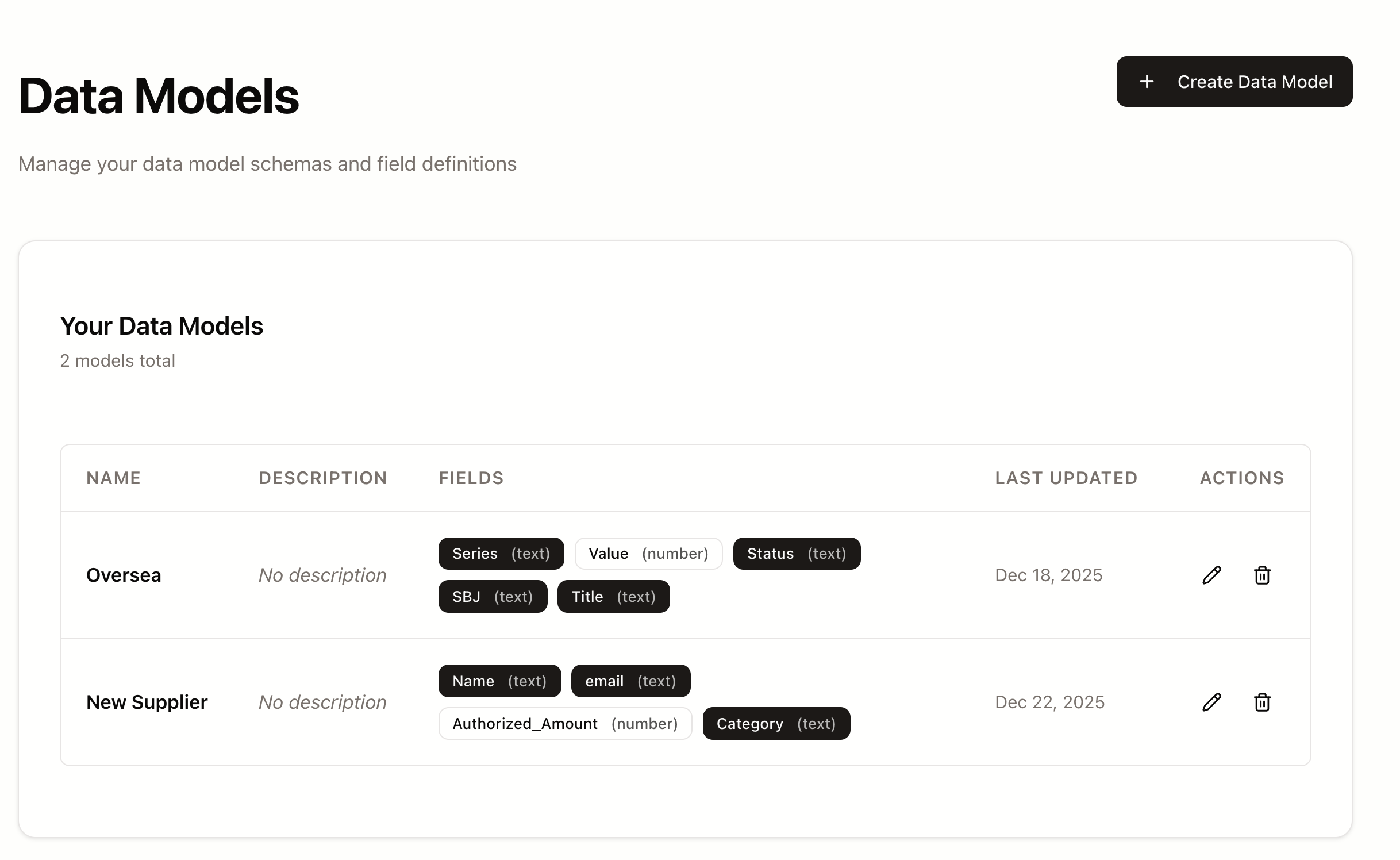Click the email text field tag

point(630,681)
